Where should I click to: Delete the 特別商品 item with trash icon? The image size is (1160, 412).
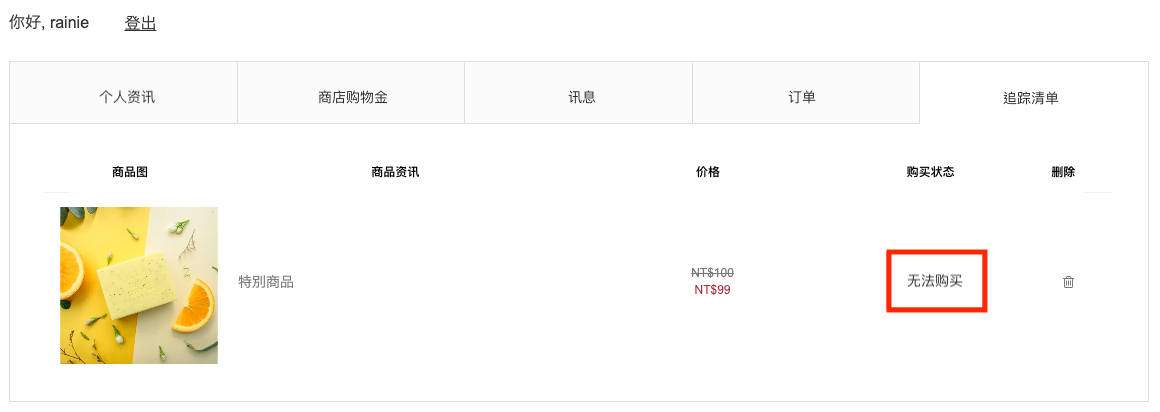[1068, 282]
